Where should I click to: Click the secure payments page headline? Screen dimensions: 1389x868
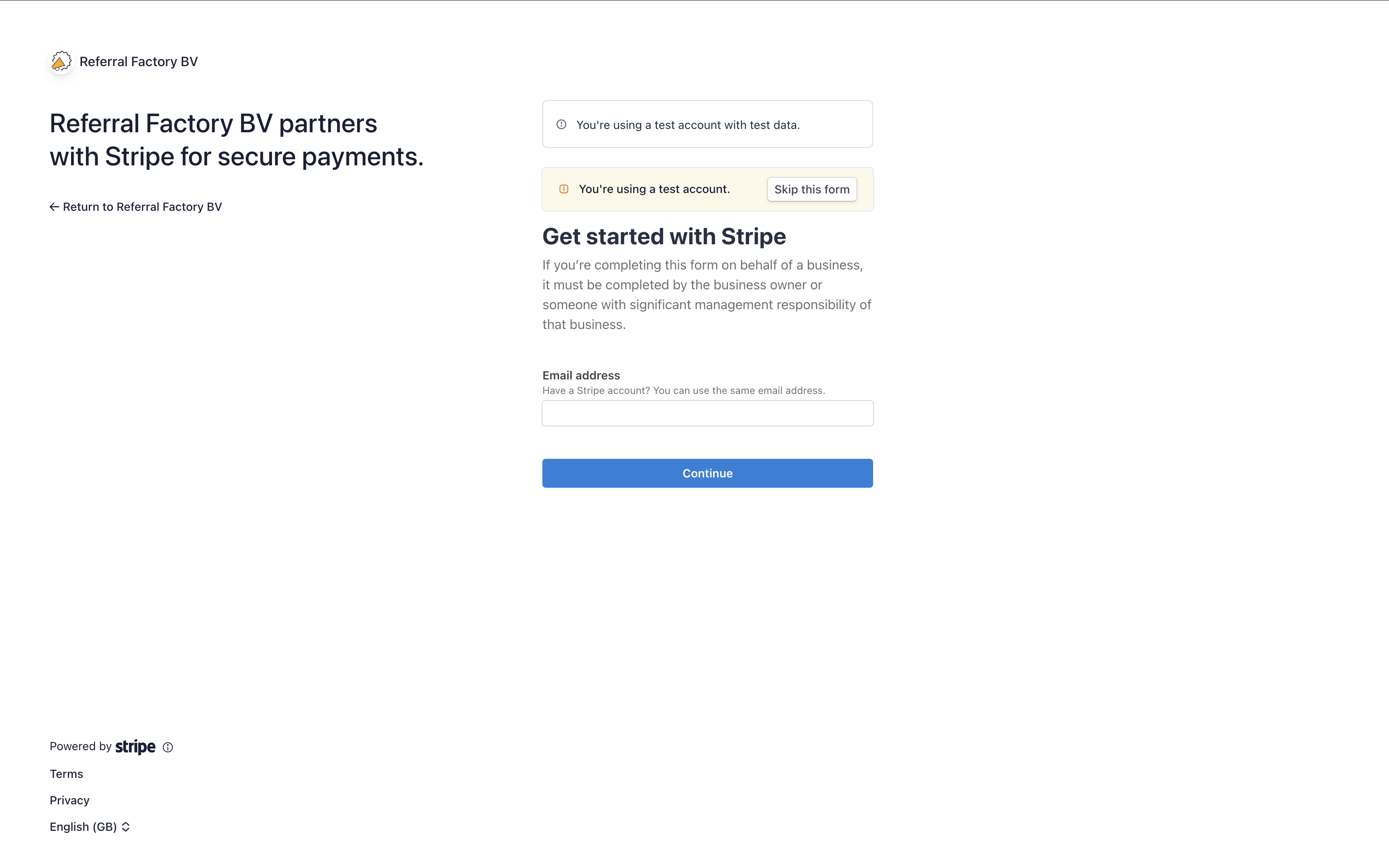(236, 140)
